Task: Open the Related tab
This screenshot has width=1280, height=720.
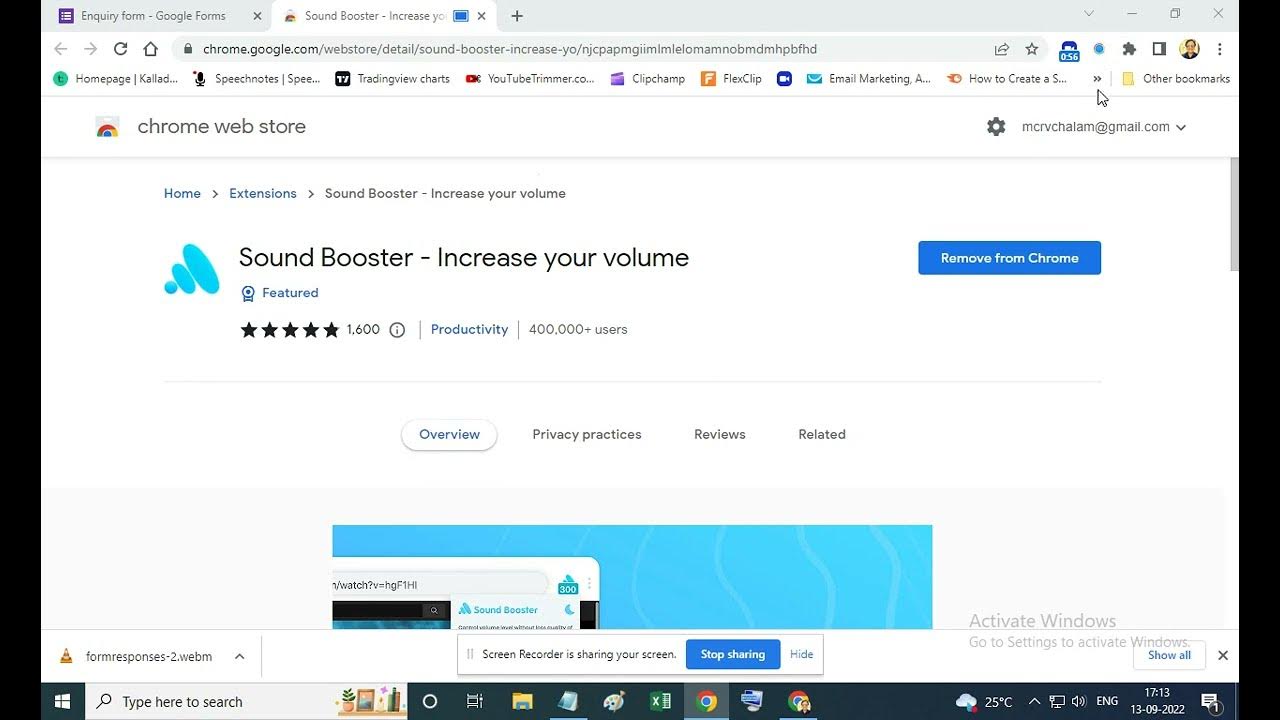Action: click(x=822, y=435)
